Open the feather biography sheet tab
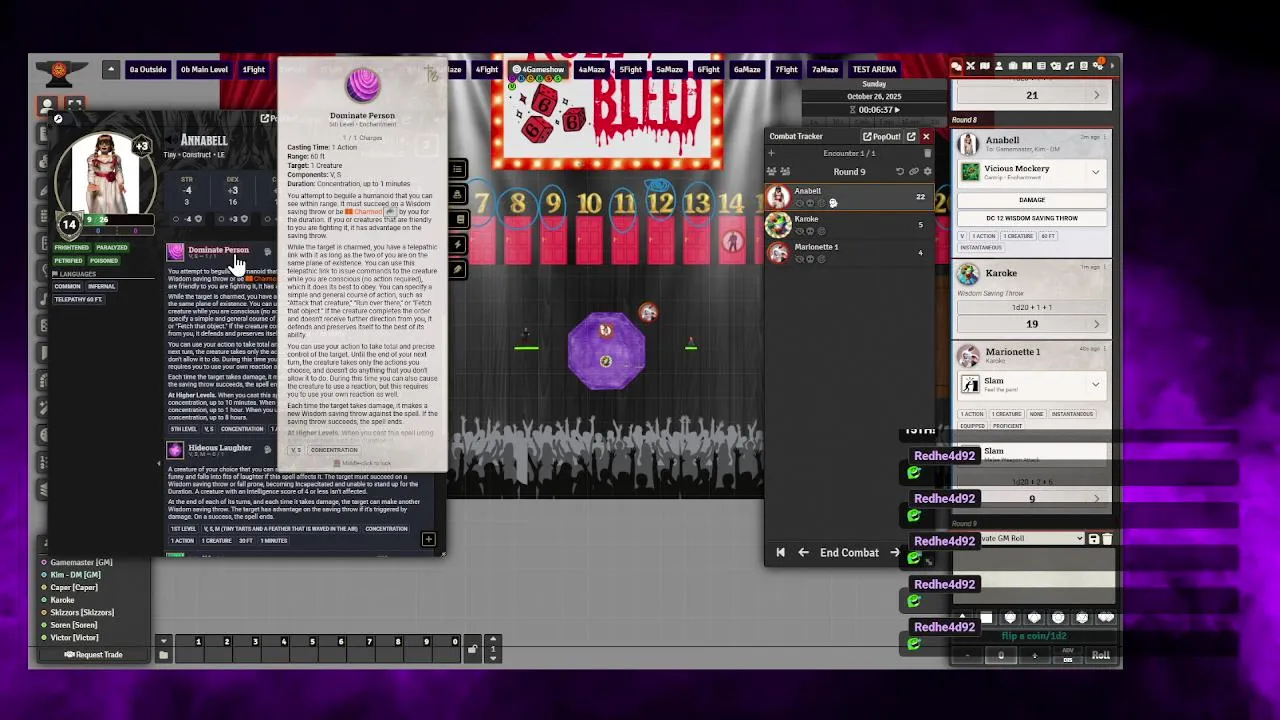 458,269
